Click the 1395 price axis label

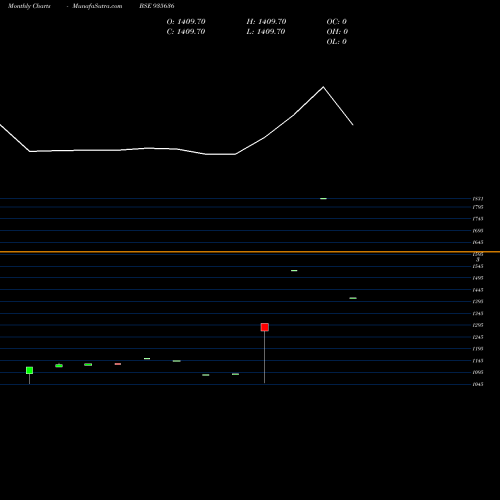(478, 301)
